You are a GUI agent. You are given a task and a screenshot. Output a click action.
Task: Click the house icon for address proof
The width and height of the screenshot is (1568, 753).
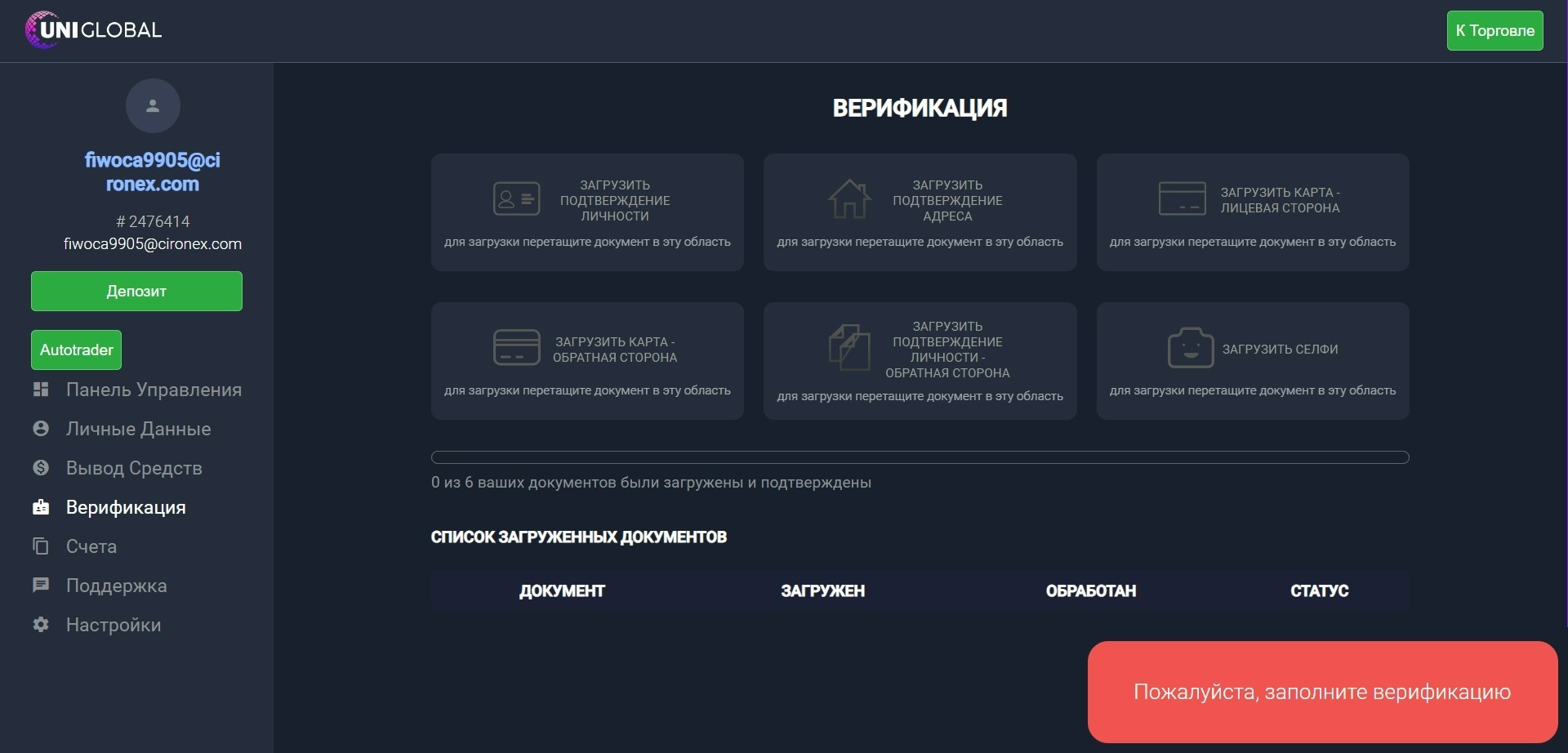click(849, 199)
